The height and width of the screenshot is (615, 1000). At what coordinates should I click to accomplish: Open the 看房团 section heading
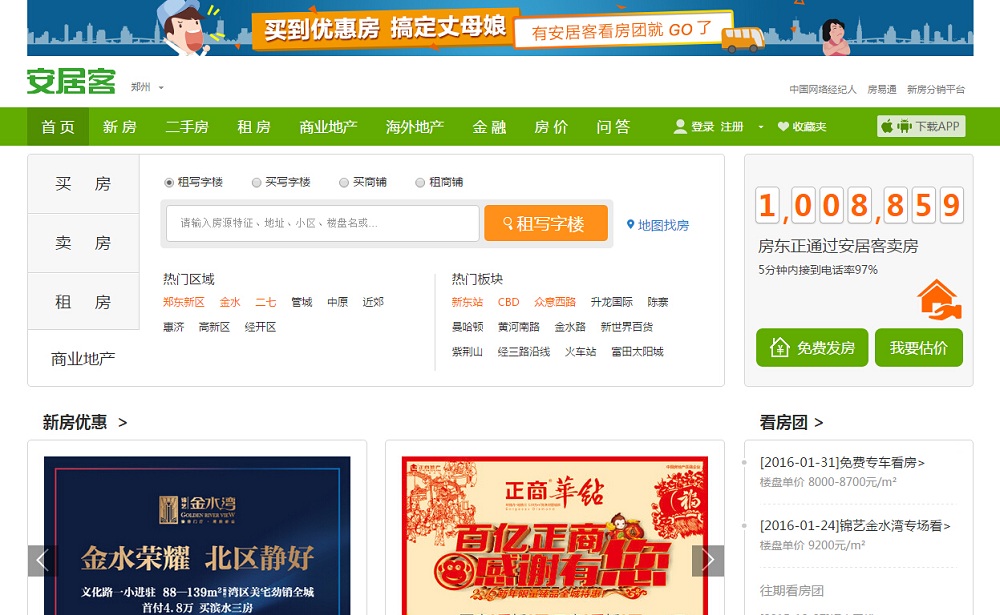tap(791, 422)
